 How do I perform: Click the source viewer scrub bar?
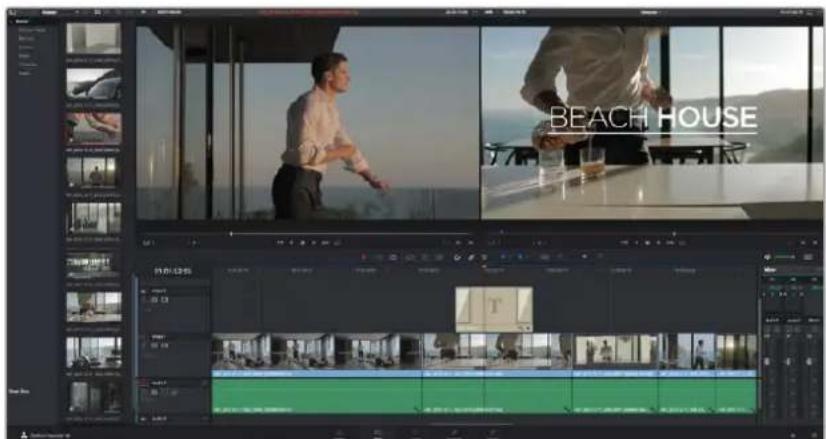pos(308,233)
